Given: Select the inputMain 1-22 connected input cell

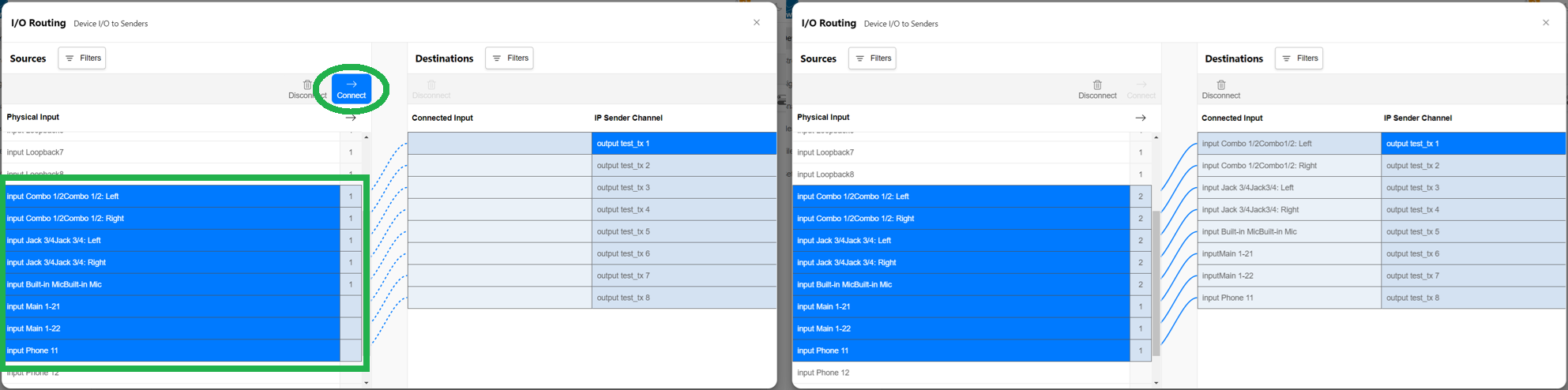Looking at the screenshot, I should (1289, 276).
